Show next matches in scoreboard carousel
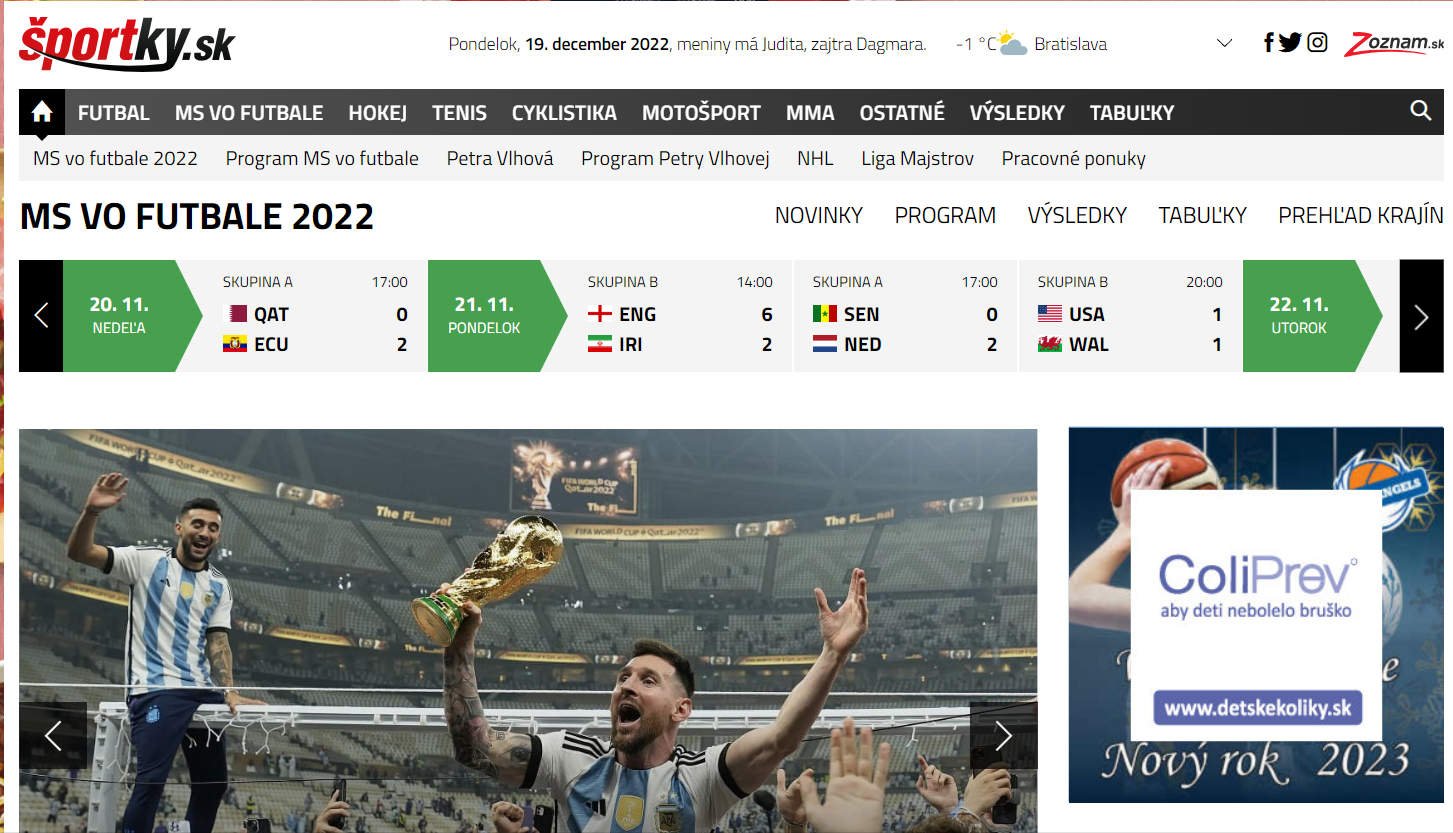 point(1421,316)
